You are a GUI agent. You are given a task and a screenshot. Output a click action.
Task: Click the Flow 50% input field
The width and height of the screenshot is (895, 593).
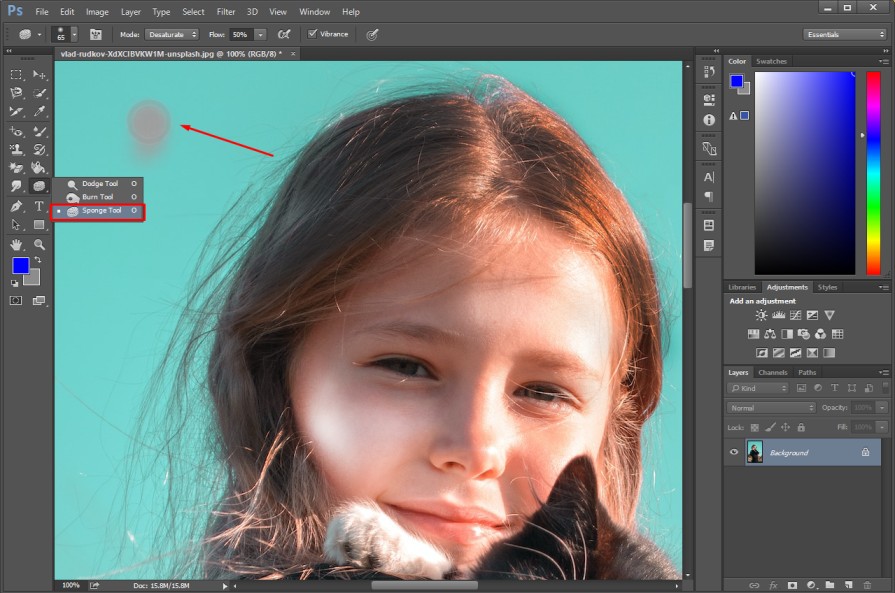coord(241,34)
